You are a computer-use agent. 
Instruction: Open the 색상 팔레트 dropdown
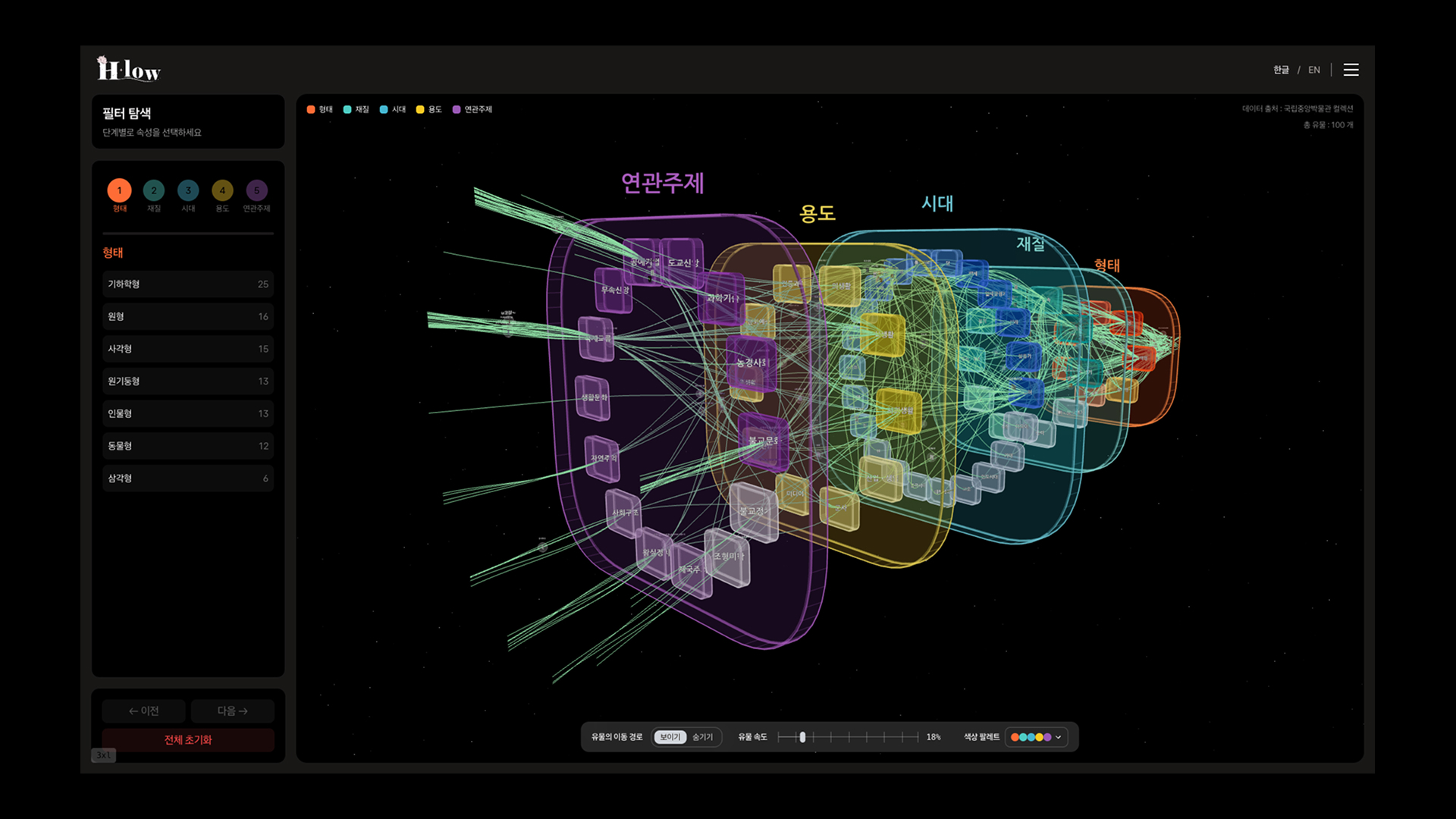[x=1035, y=737]
